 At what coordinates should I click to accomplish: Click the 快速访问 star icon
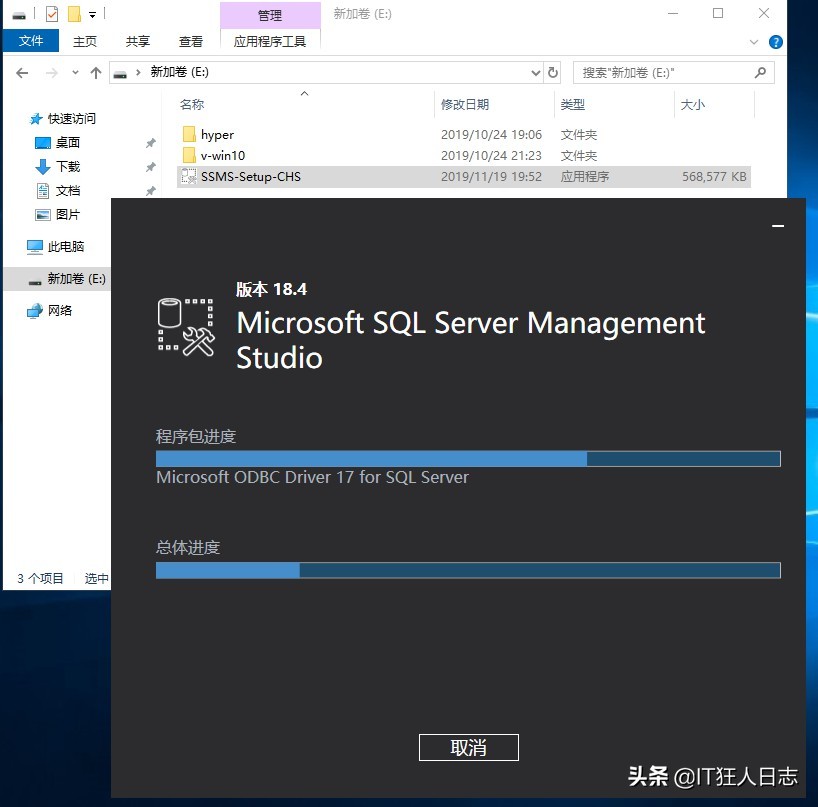click(36, 119)
